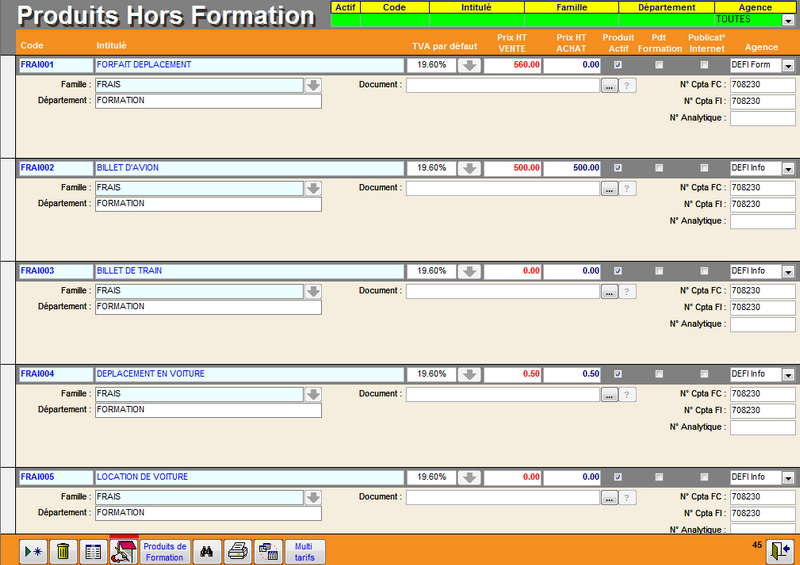Click the Département column filter header
Image resolution: width=800 pixels, height=565 pixels.
click(666, 7)
